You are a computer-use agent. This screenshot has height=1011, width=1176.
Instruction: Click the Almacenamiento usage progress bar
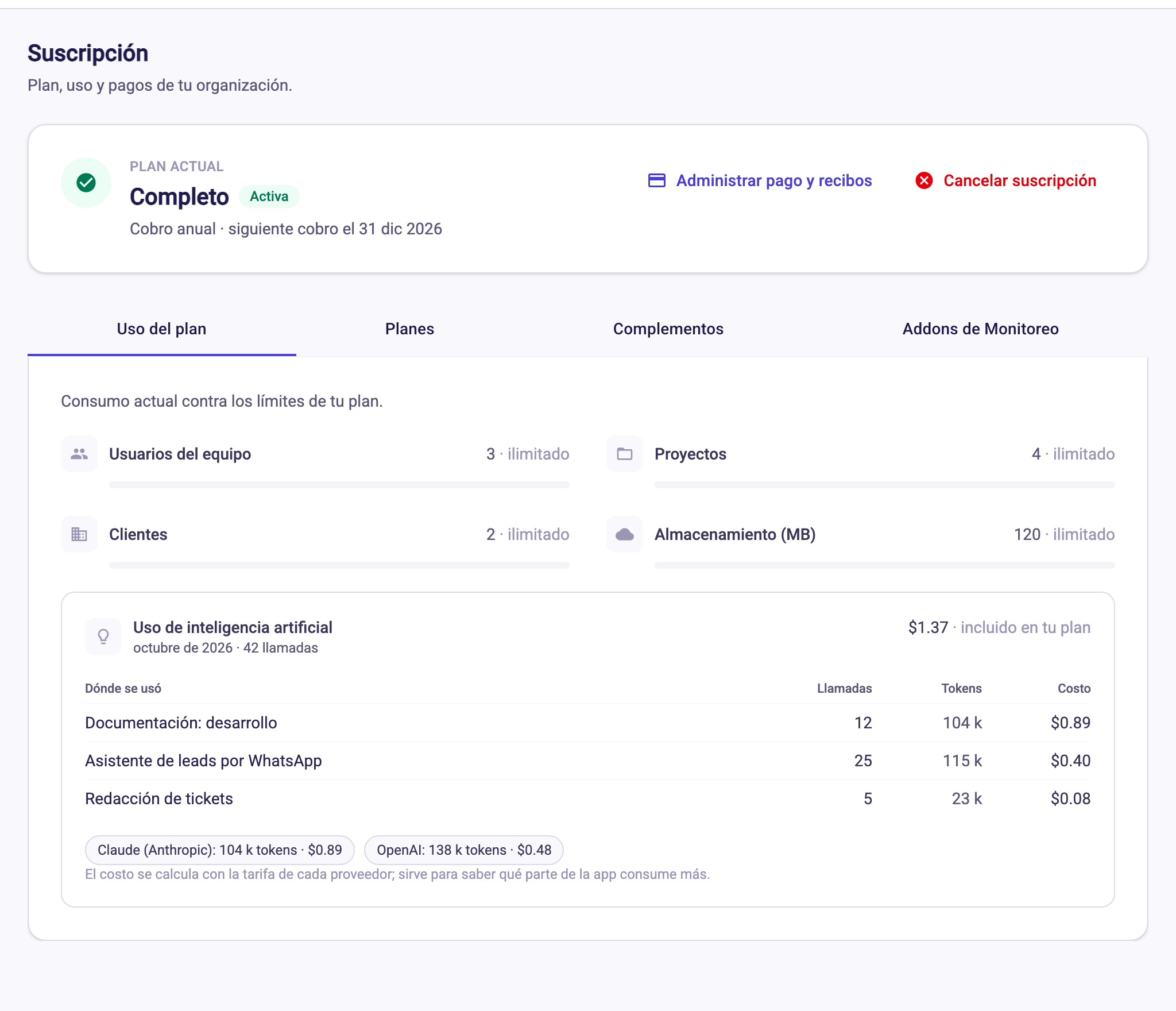885,565
